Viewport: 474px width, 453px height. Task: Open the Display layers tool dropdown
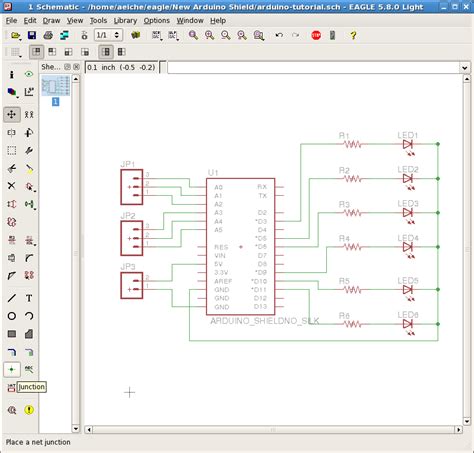(x=12, y=92)
